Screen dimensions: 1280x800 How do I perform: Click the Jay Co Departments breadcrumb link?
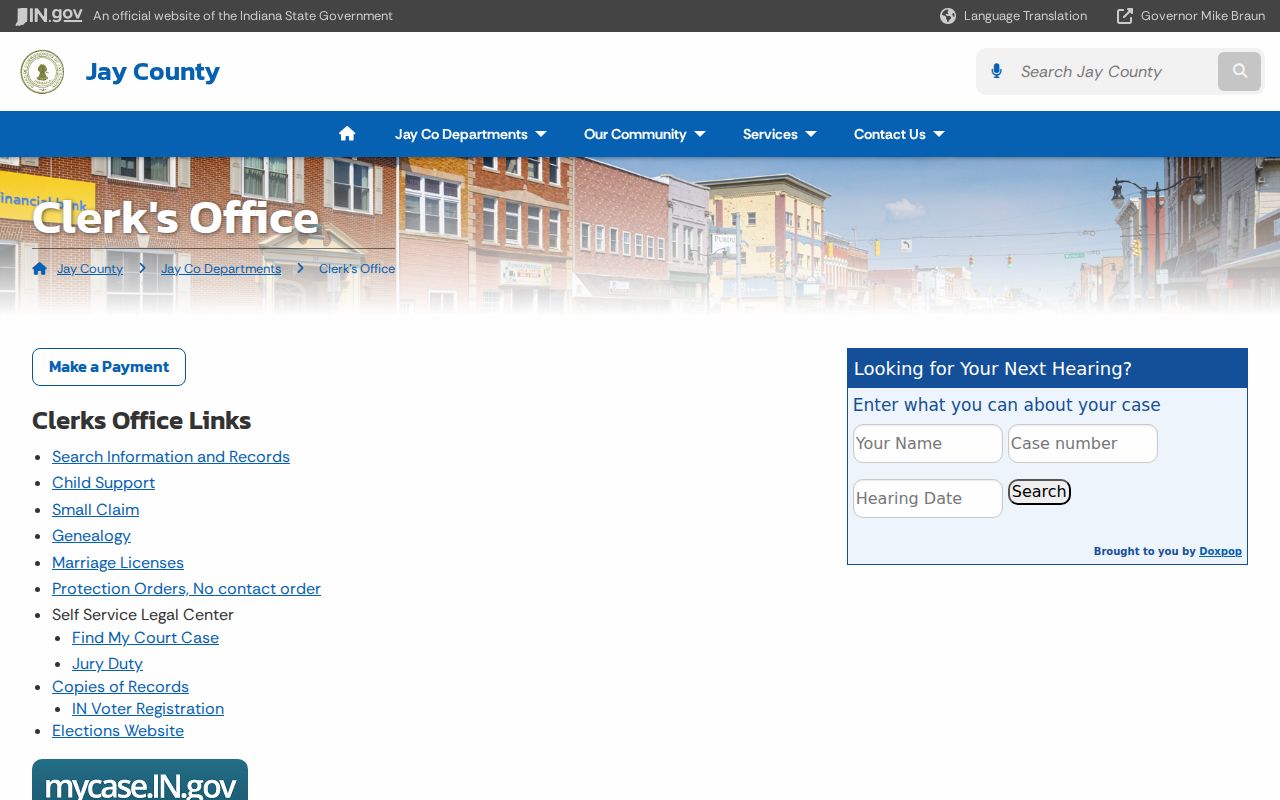221,269
